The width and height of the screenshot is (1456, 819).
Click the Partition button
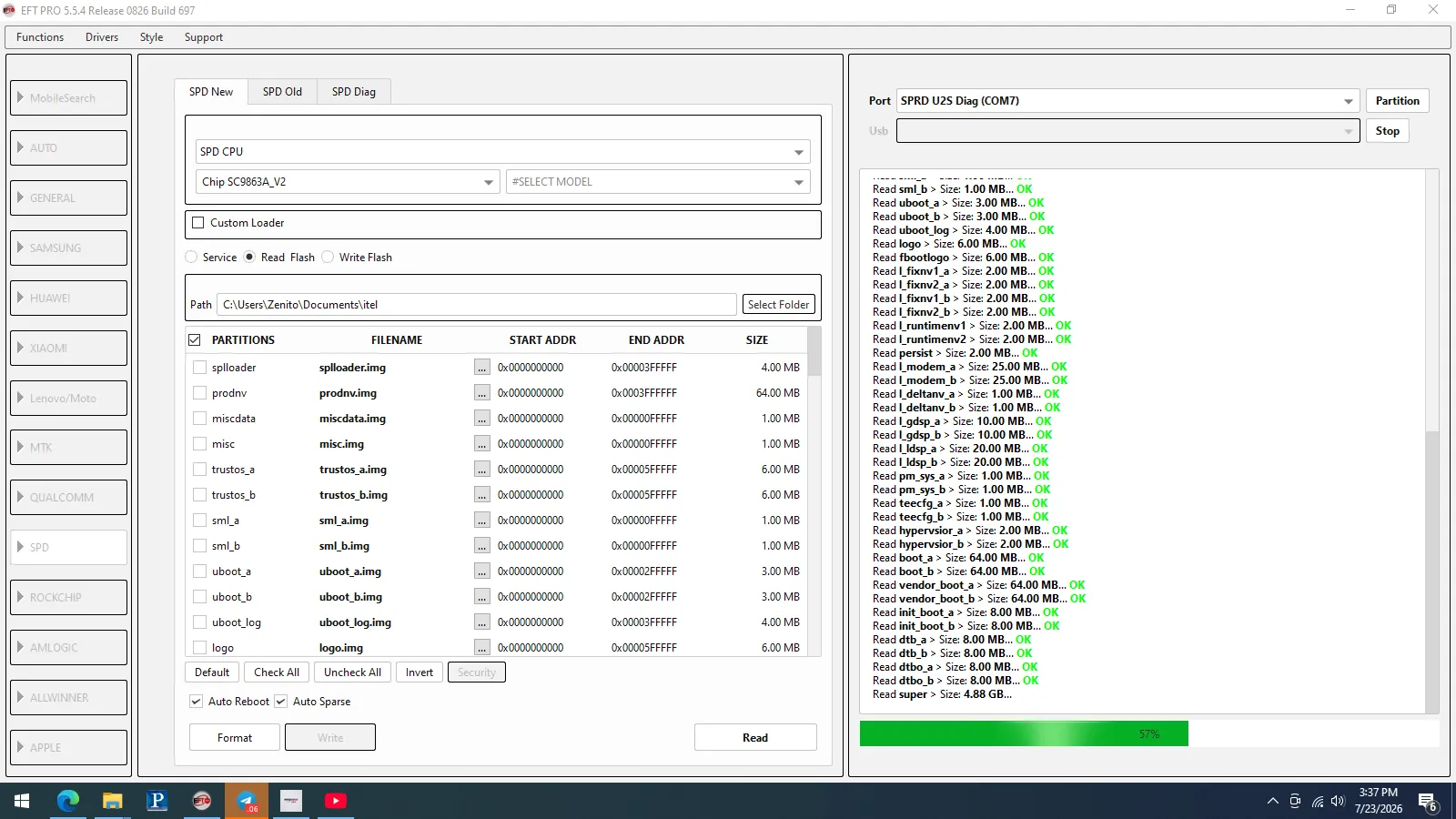1397,101
